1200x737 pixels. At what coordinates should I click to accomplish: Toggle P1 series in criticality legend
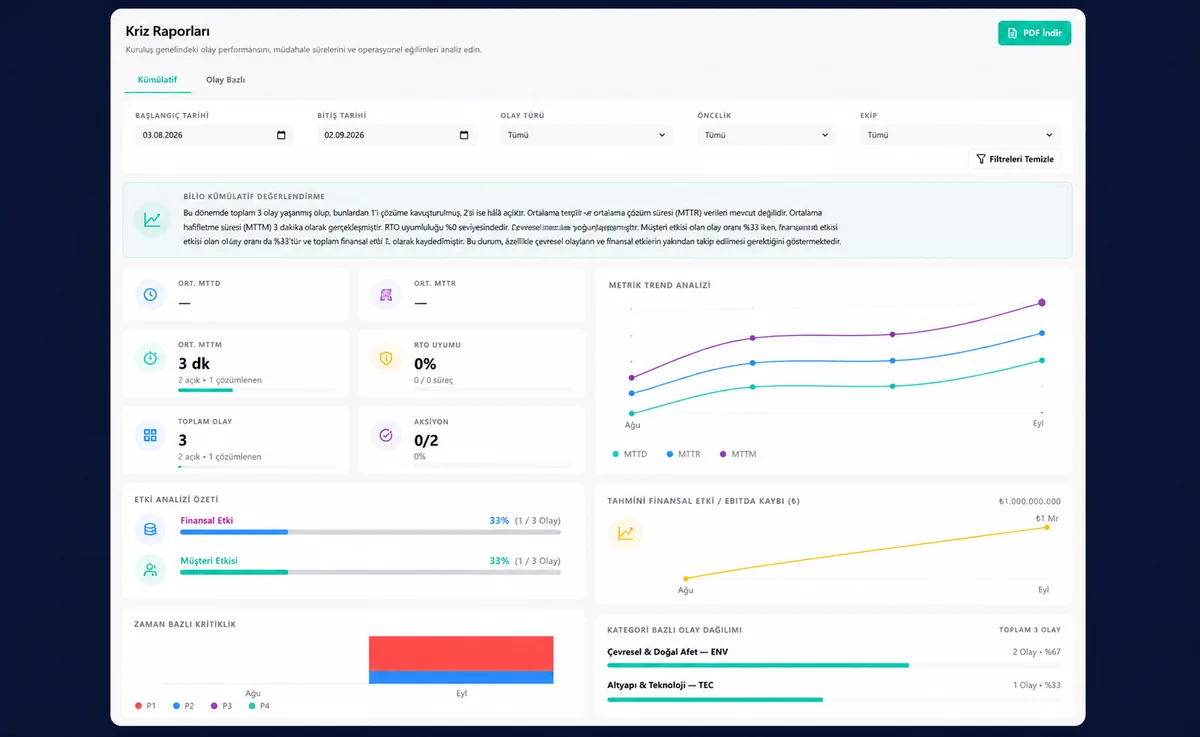pyautogui.click(x=145, y=706)
